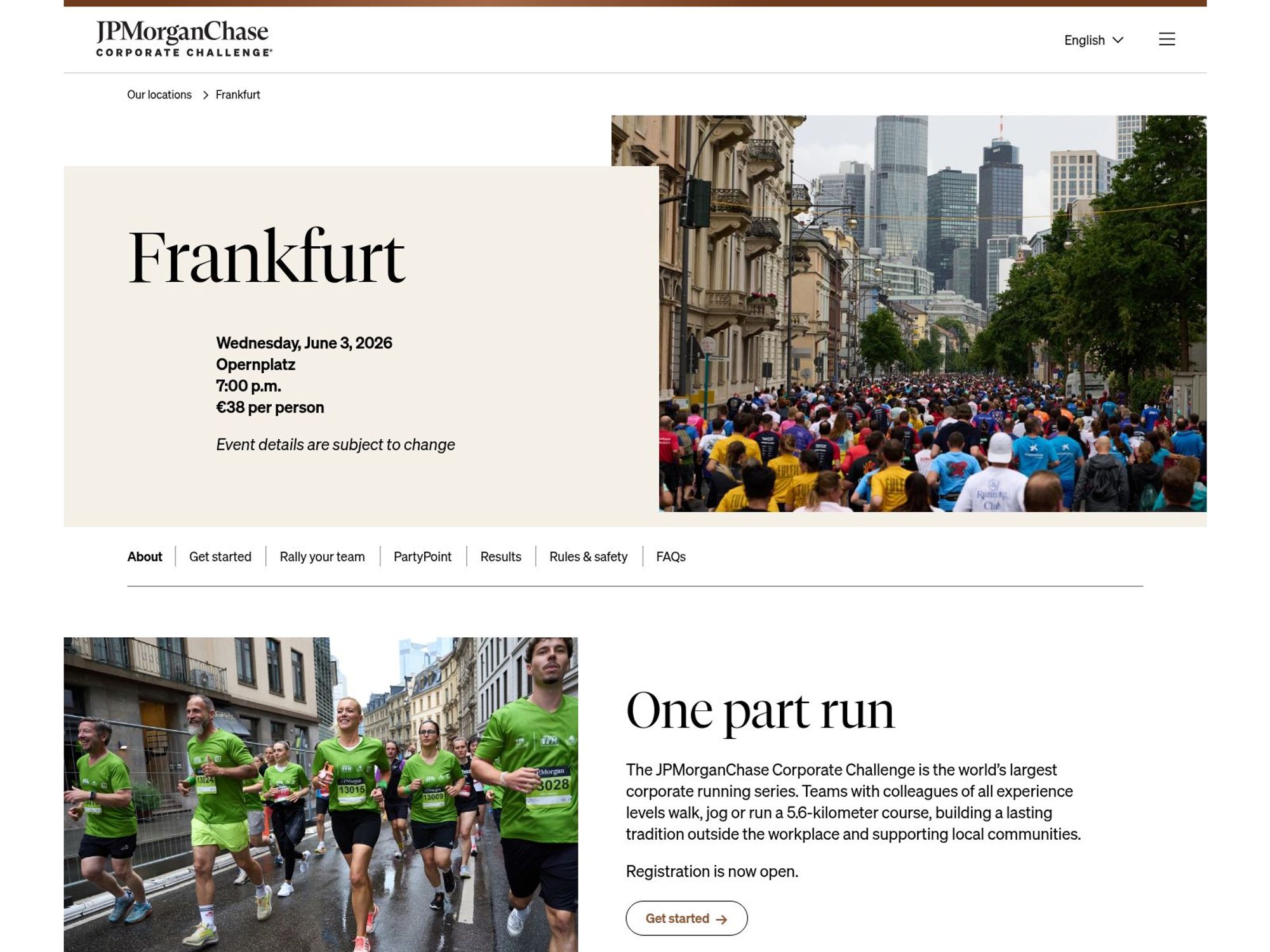Open the Get started tab

(219, 557)
